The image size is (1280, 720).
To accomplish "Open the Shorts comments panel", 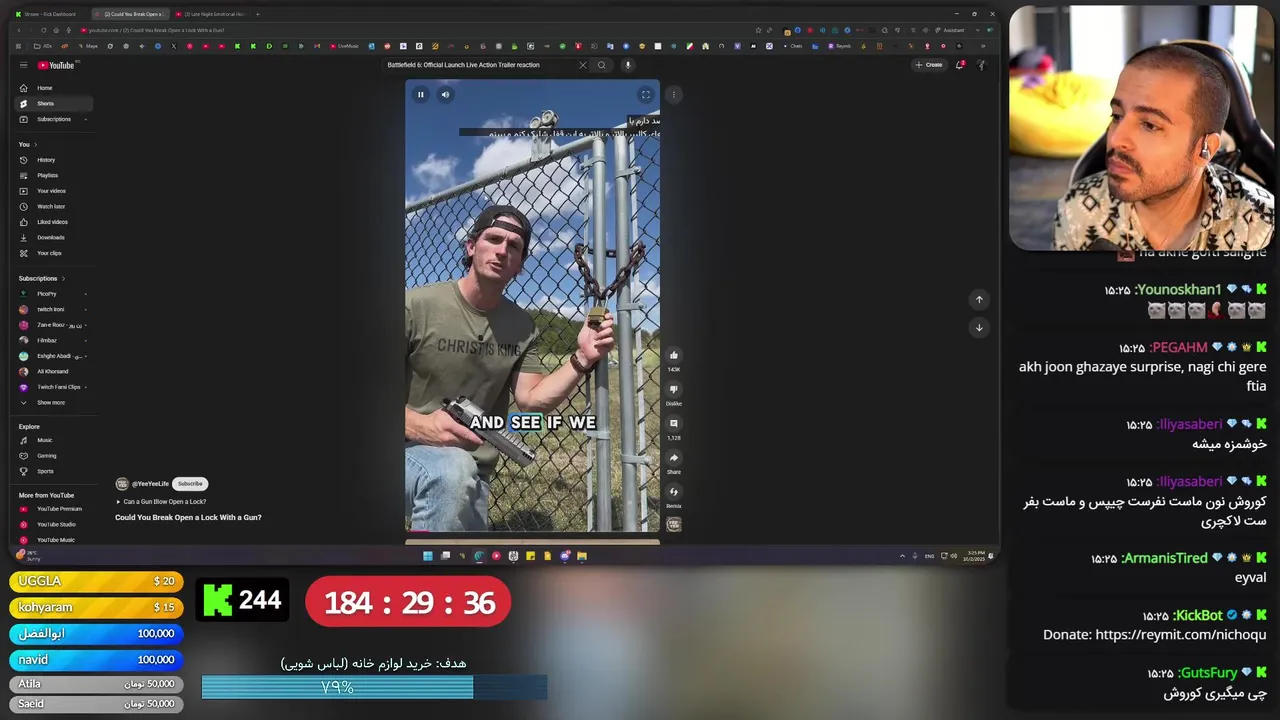I will (674, 423).
